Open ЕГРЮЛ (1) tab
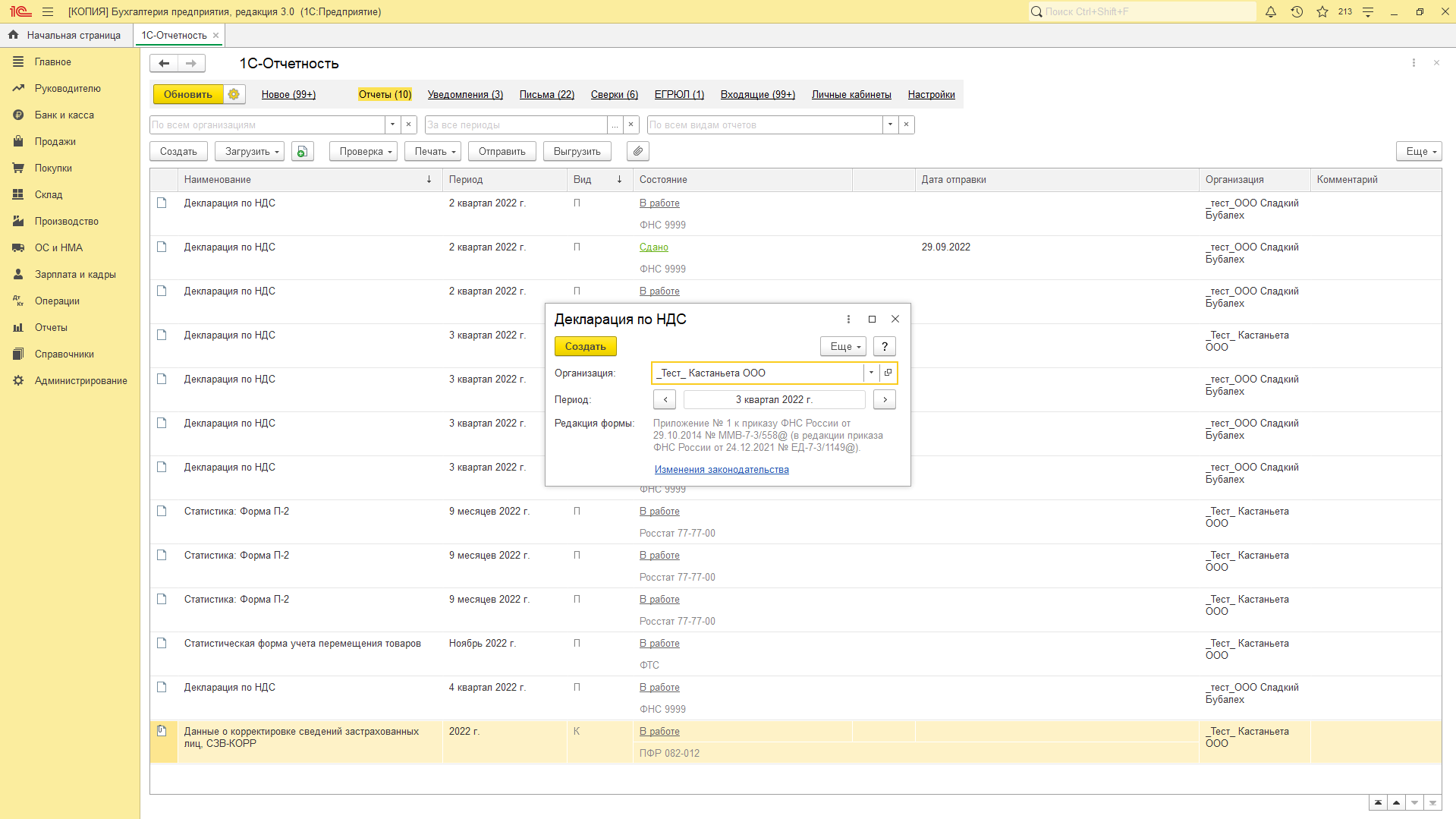Viewport: 1456px width, 819px height. 679,94
